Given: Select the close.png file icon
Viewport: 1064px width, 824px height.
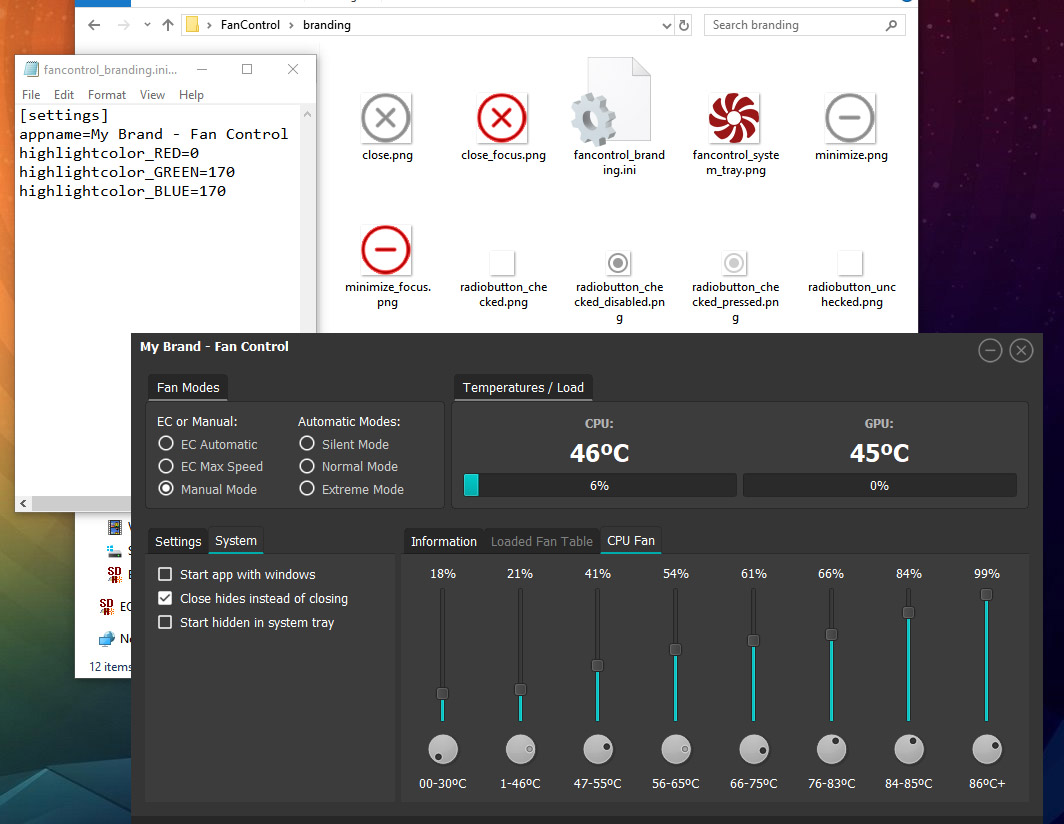Looking at the screenshot, I should 386,118.
